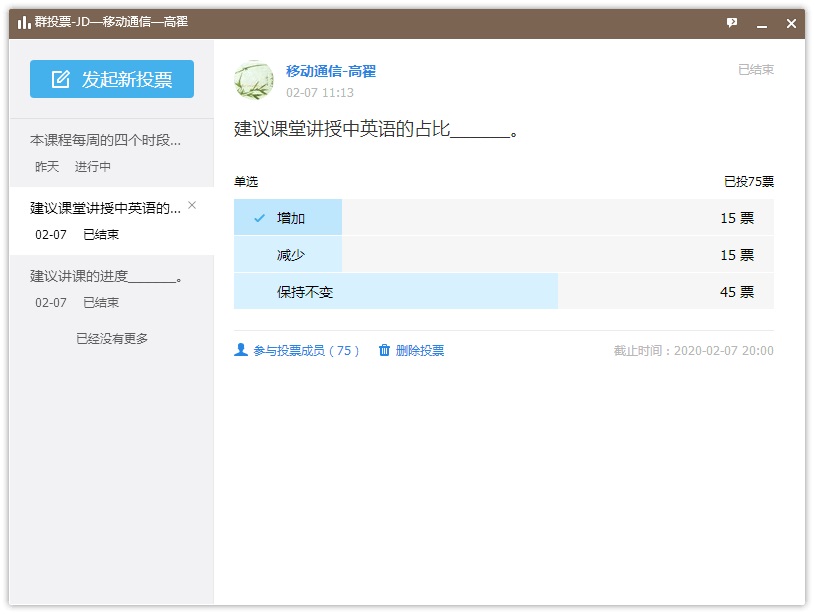Close the group vote window

pos(791,23)
